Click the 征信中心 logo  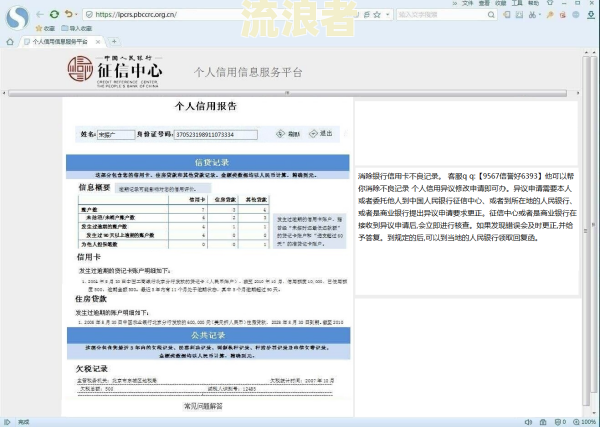pos(115,71)
